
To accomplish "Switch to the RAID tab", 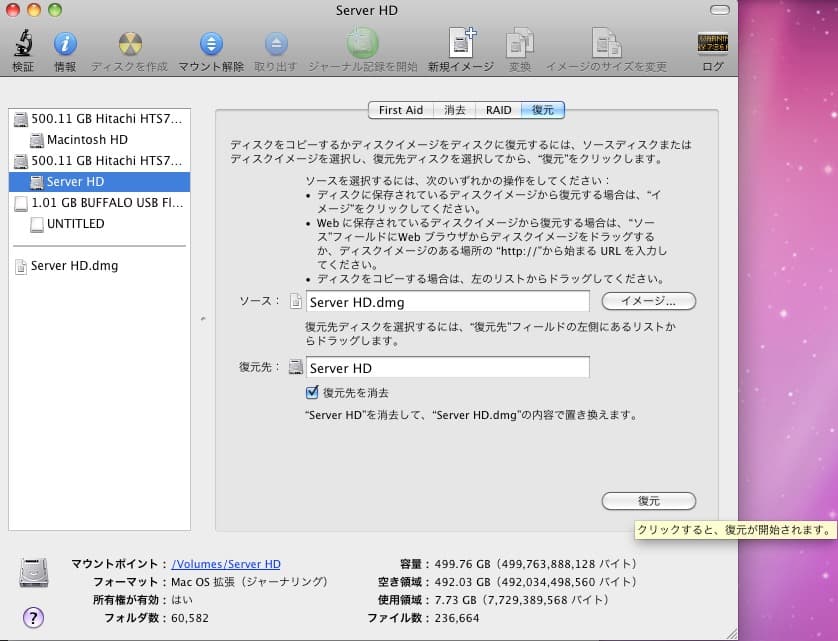I will pos(497,110).
